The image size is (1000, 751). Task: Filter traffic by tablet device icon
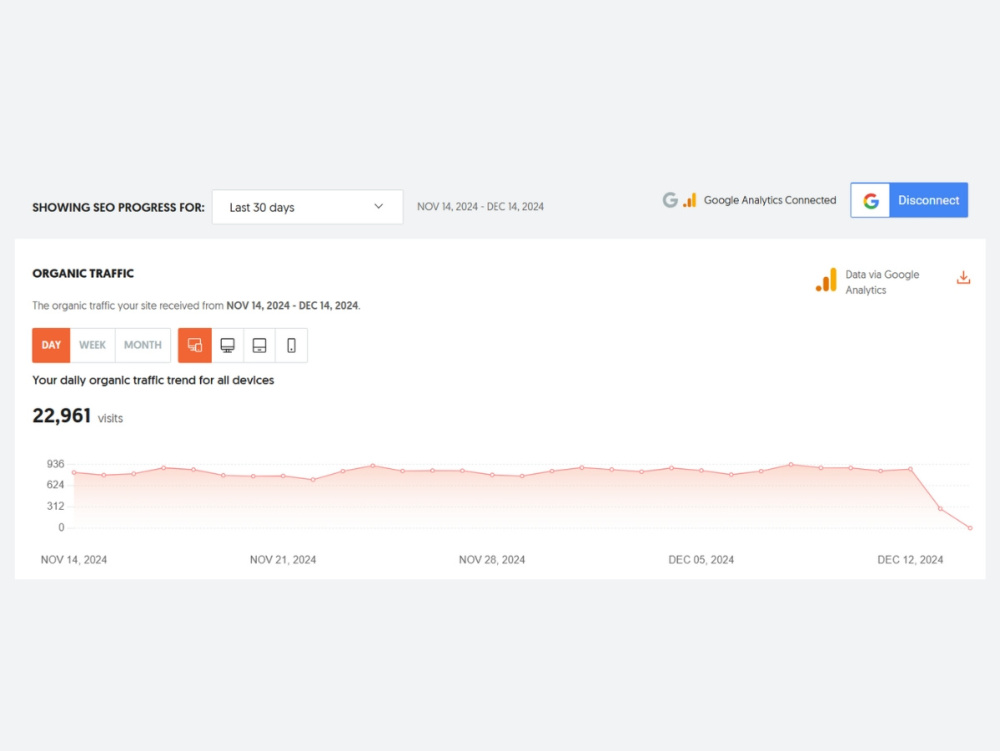pos(260,345)
